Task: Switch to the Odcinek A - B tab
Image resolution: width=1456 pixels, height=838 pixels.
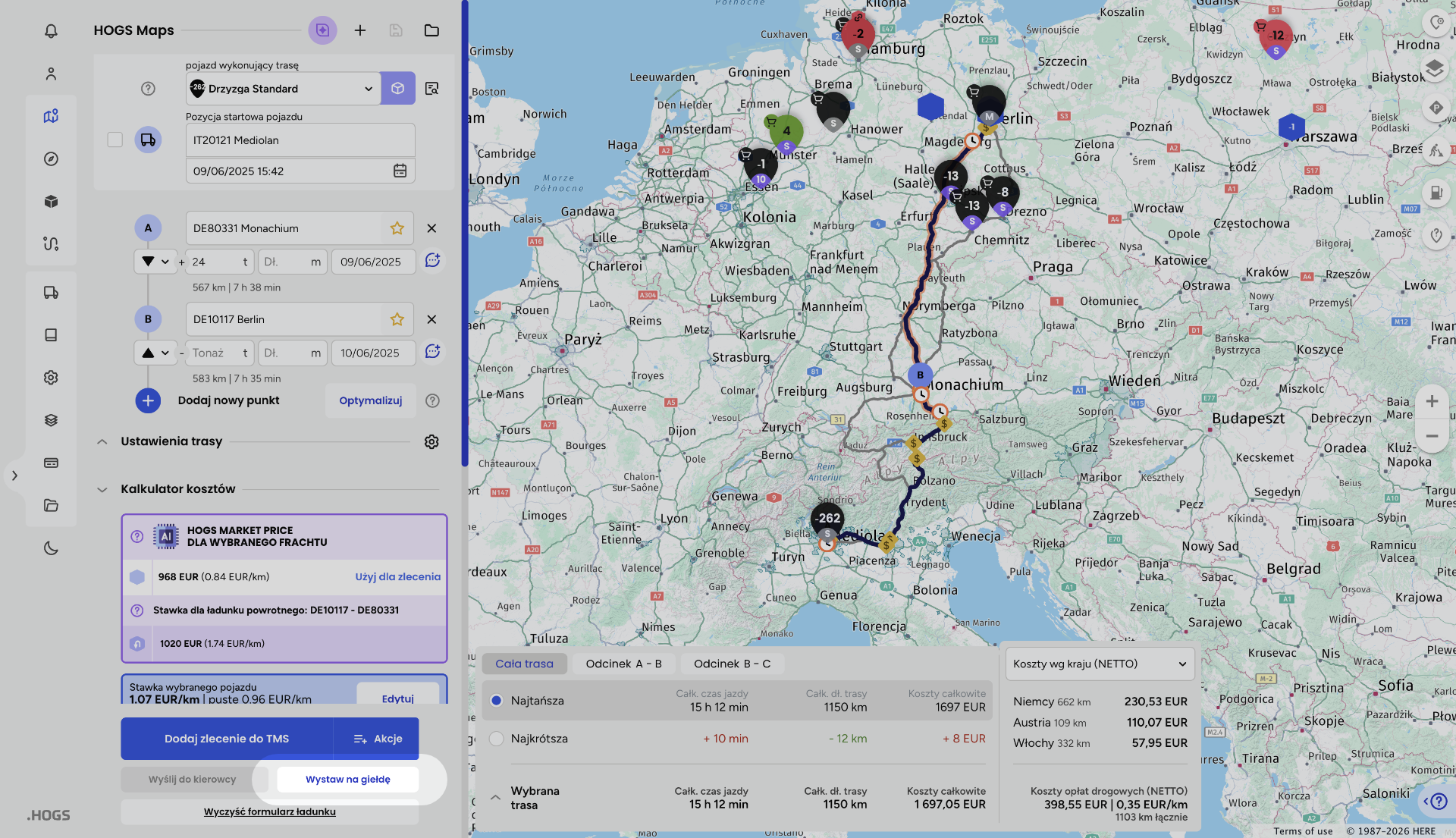Action: click(623, 664)
